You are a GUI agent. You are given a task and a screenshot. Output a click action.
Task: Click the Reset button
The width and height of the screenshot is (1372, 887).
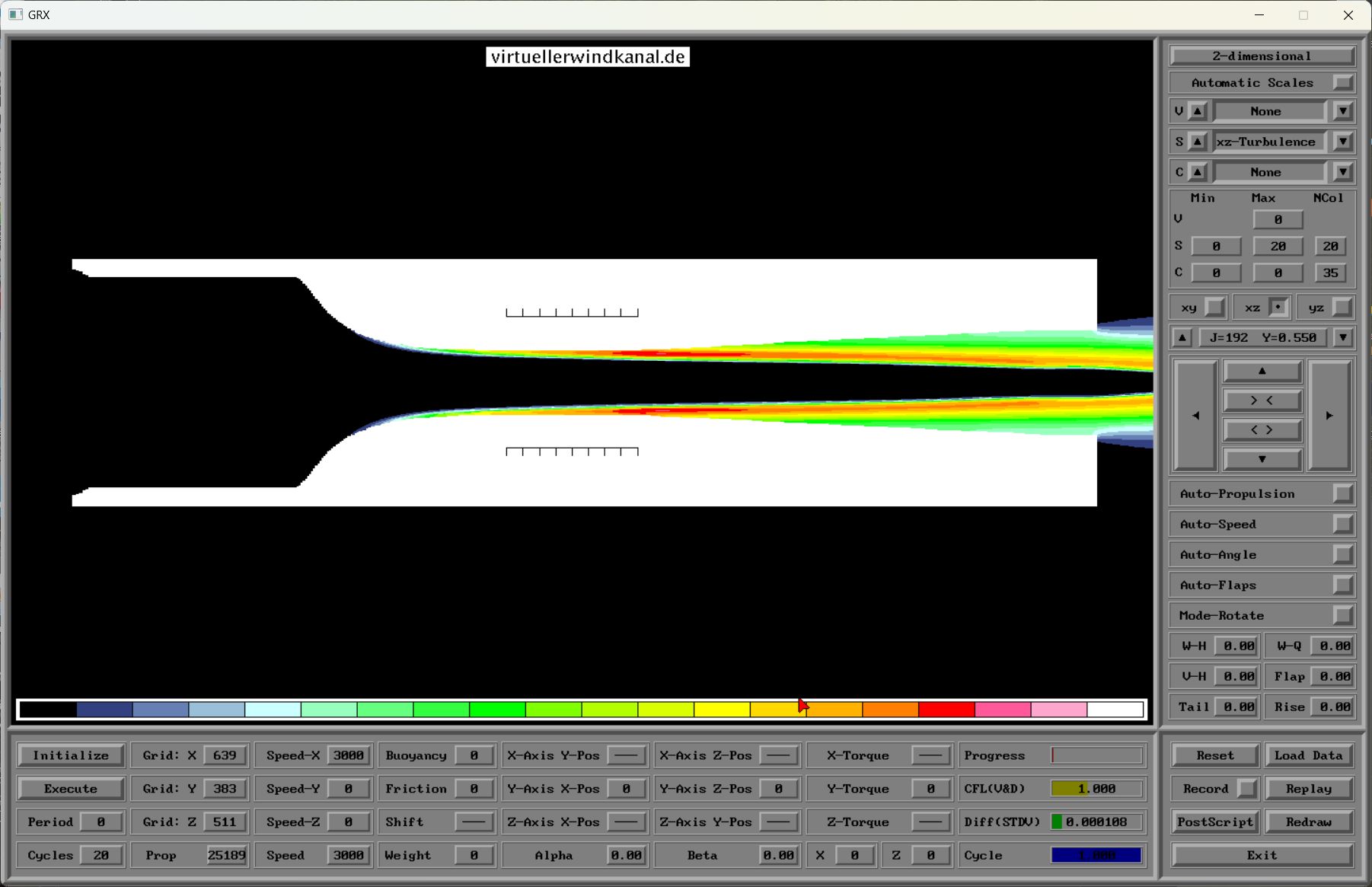tap(1215, 755)
